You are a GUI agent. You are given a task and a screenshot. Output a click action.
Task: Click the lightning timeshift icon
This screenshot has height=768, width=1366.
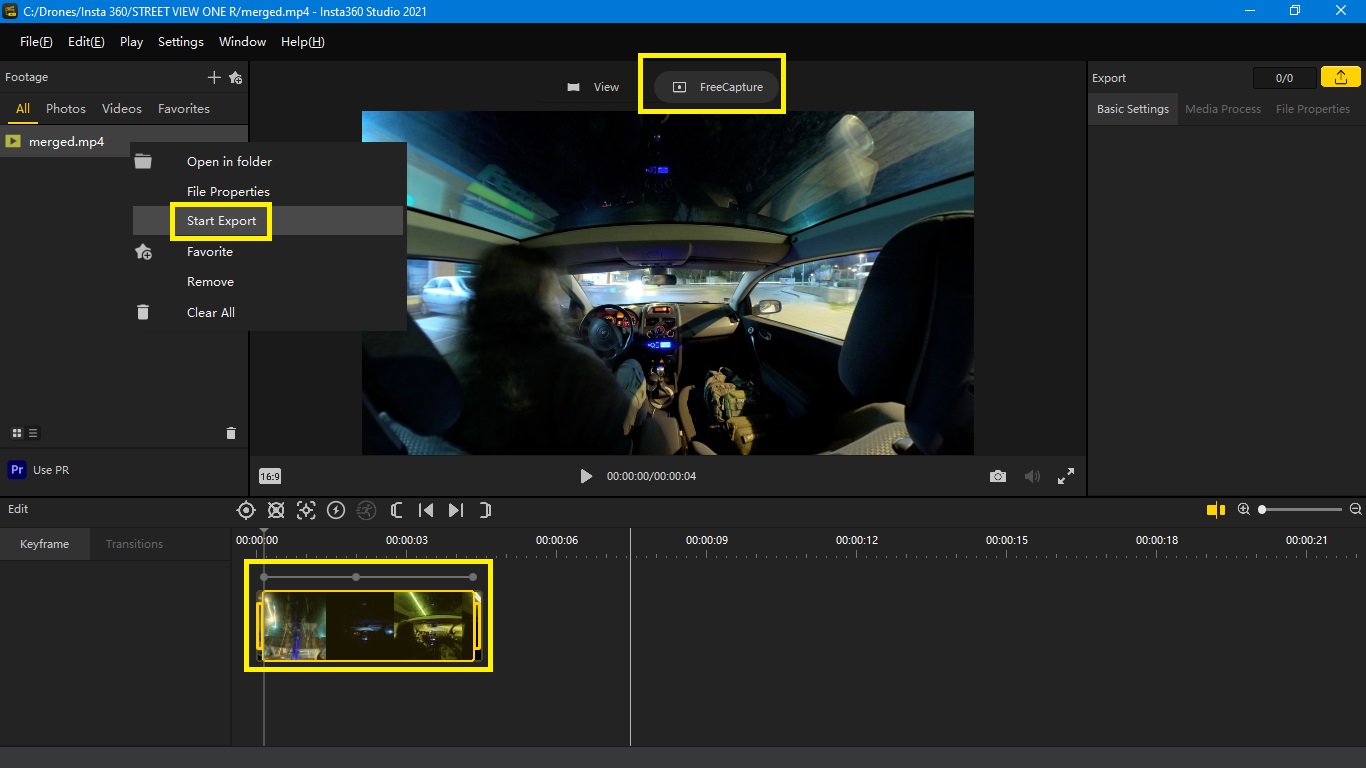point(336,510)
